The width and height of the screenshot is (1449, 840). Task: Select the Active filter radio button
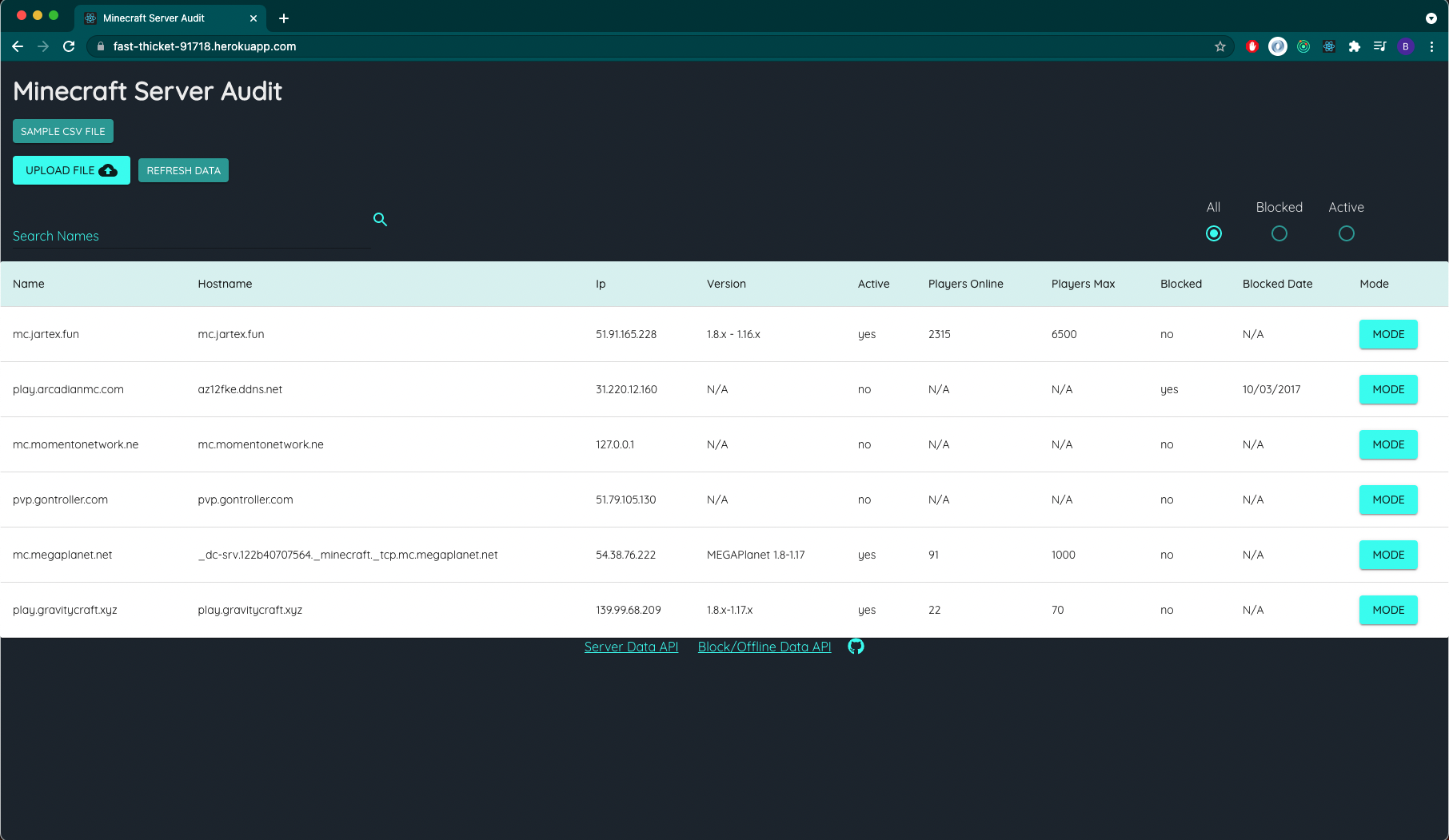pyautogui.click(x=1347, y=233)
